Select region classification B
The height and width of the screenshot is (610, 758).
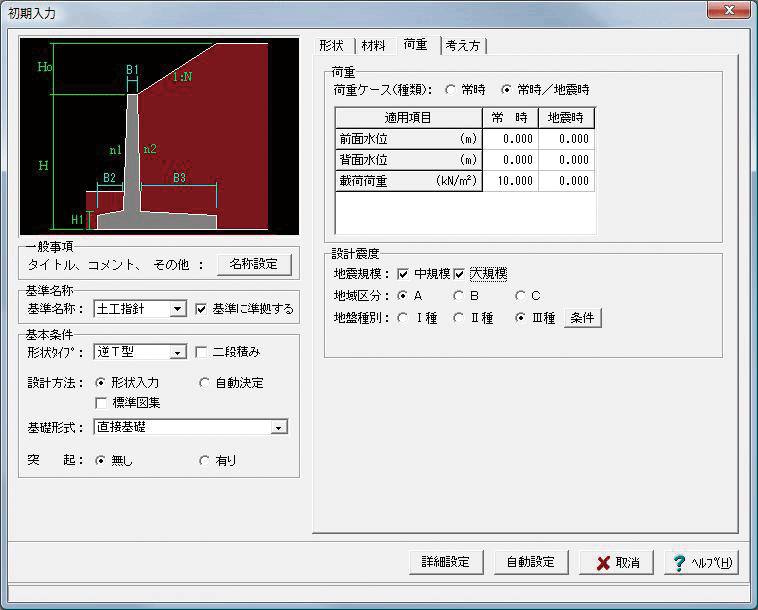[x=458, y=295]
